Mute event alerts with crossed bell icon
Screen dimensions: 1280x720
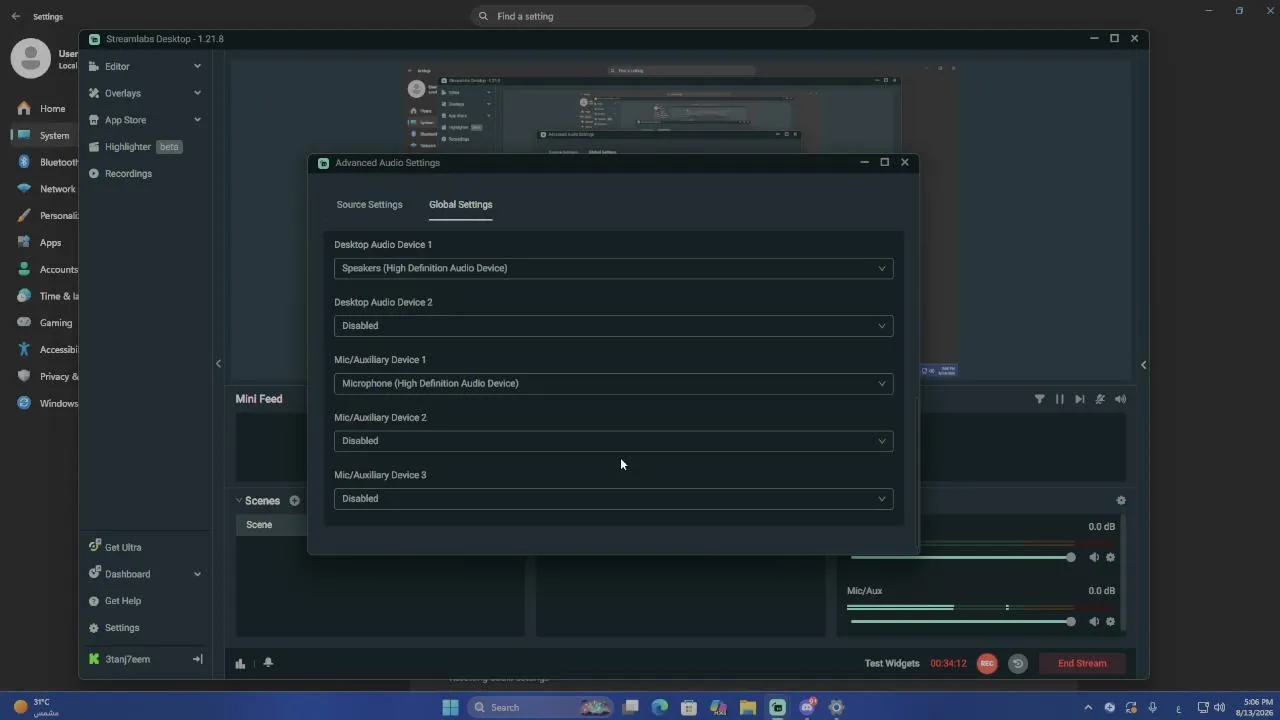tap(1100, 399)
